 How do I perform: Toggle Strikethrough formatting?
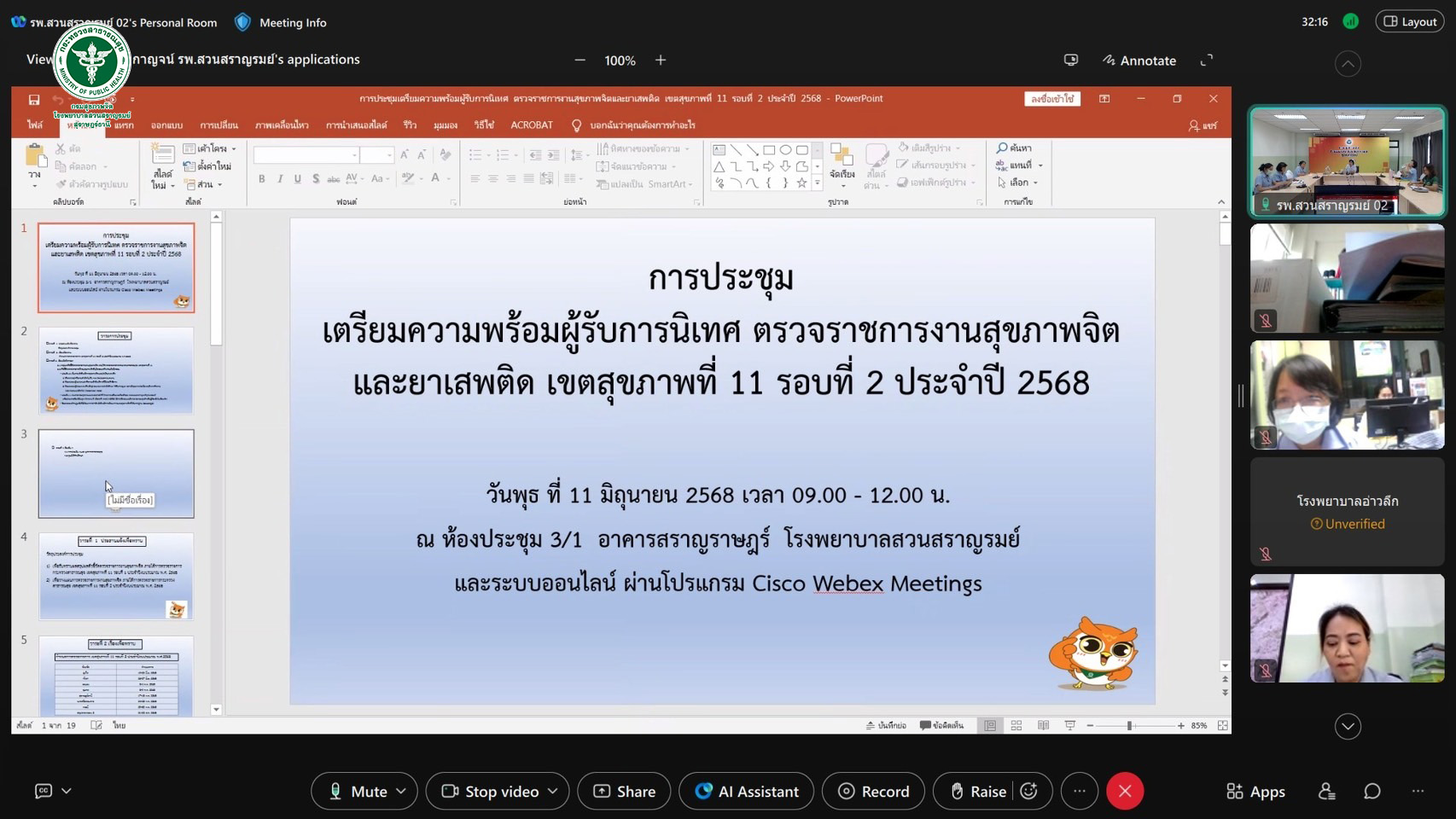[333, 178]
